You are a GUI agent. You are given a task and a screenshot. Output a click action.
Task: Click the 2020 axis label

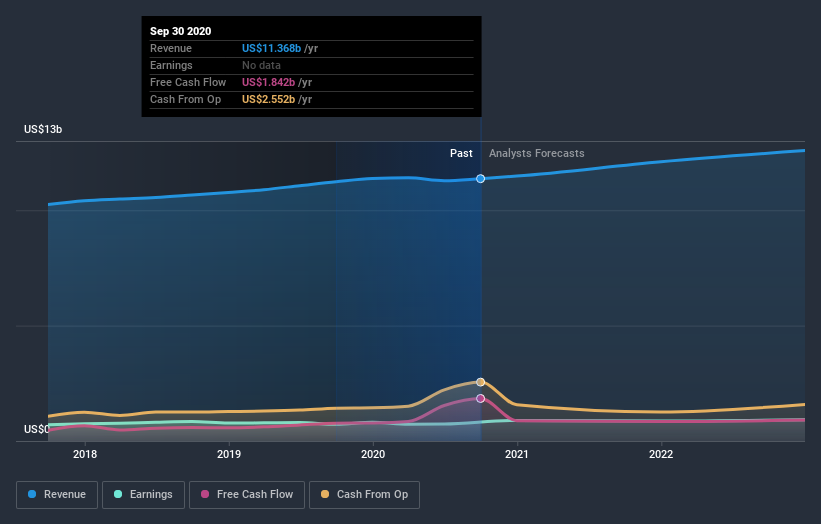373,454
